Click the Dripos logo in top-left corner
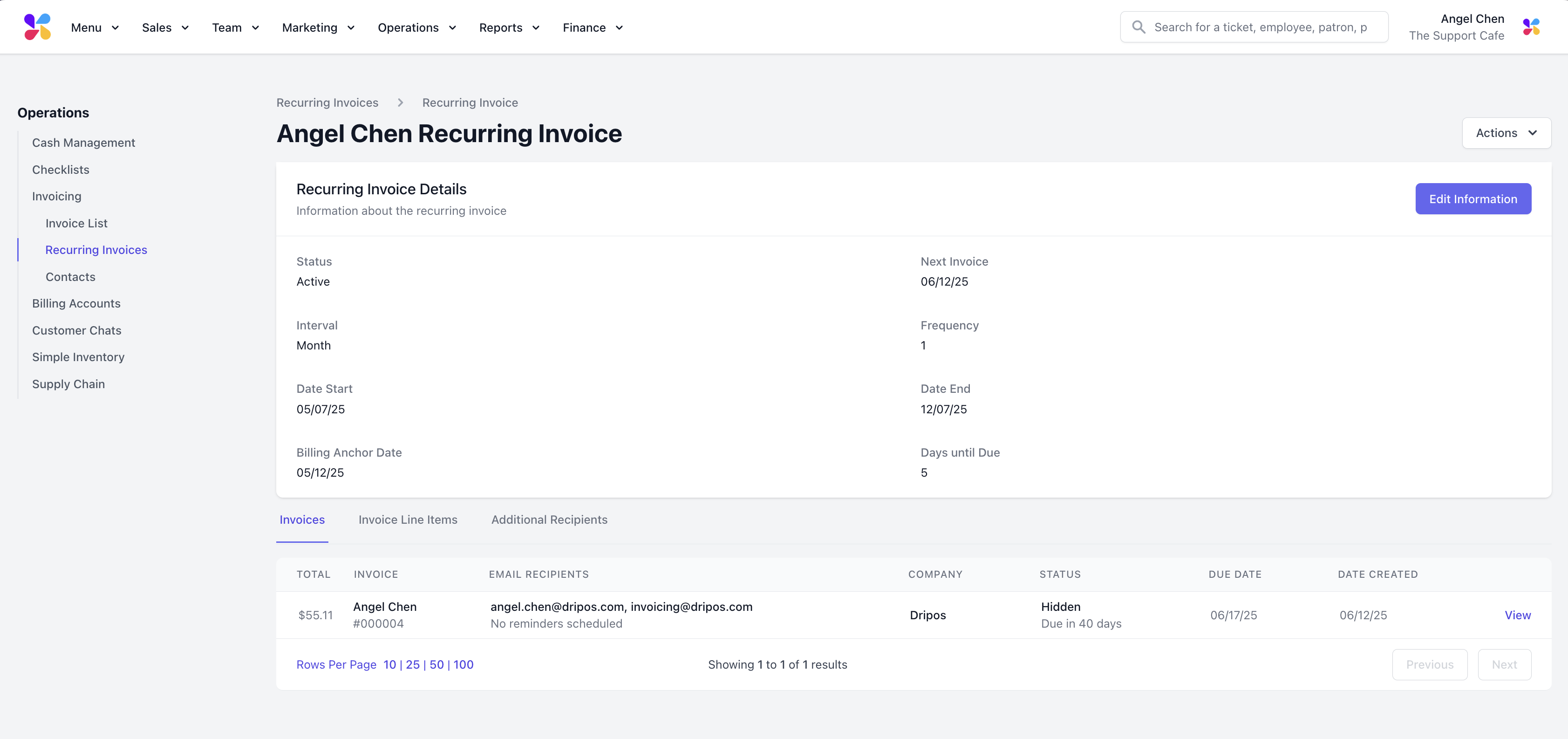 pos(37,27)
